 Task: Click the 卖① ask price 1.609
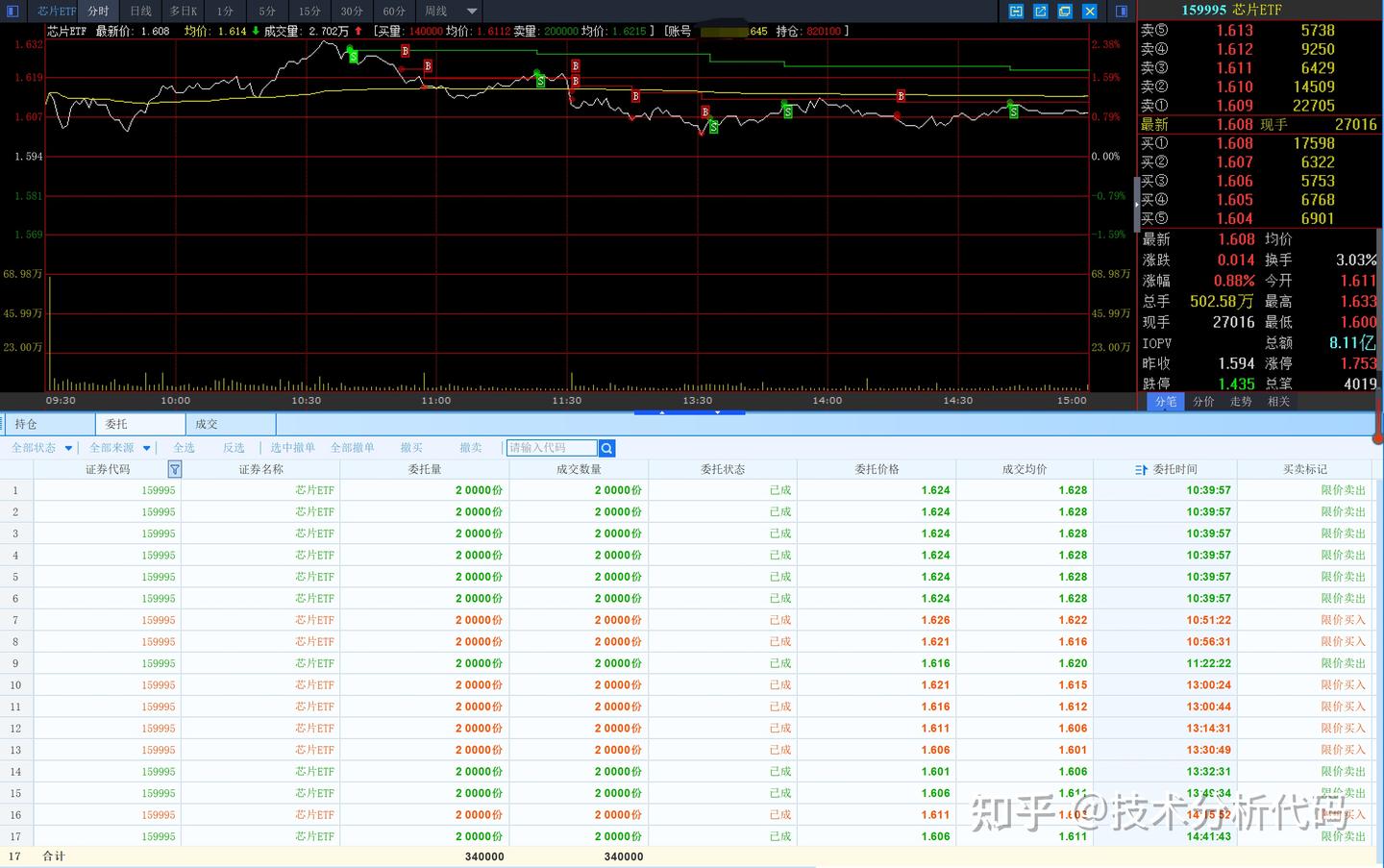pyautogui.click(x=1235, y=106)
